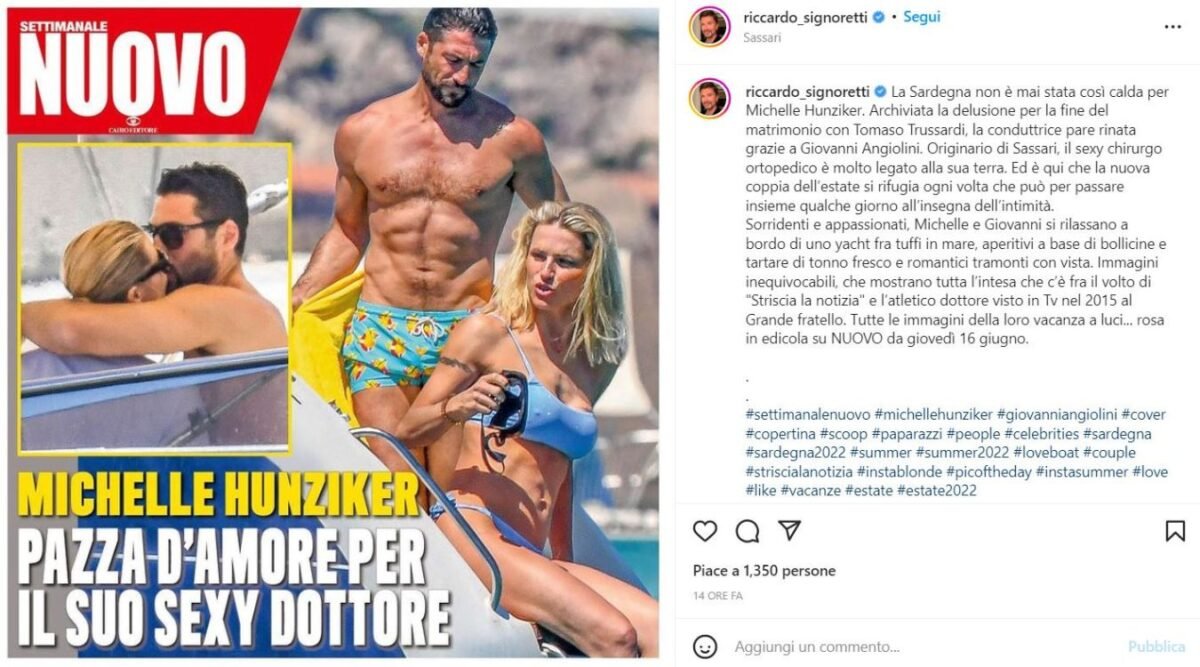
Task: Like the post with the heart icon
Action: [x=705, y=531]
